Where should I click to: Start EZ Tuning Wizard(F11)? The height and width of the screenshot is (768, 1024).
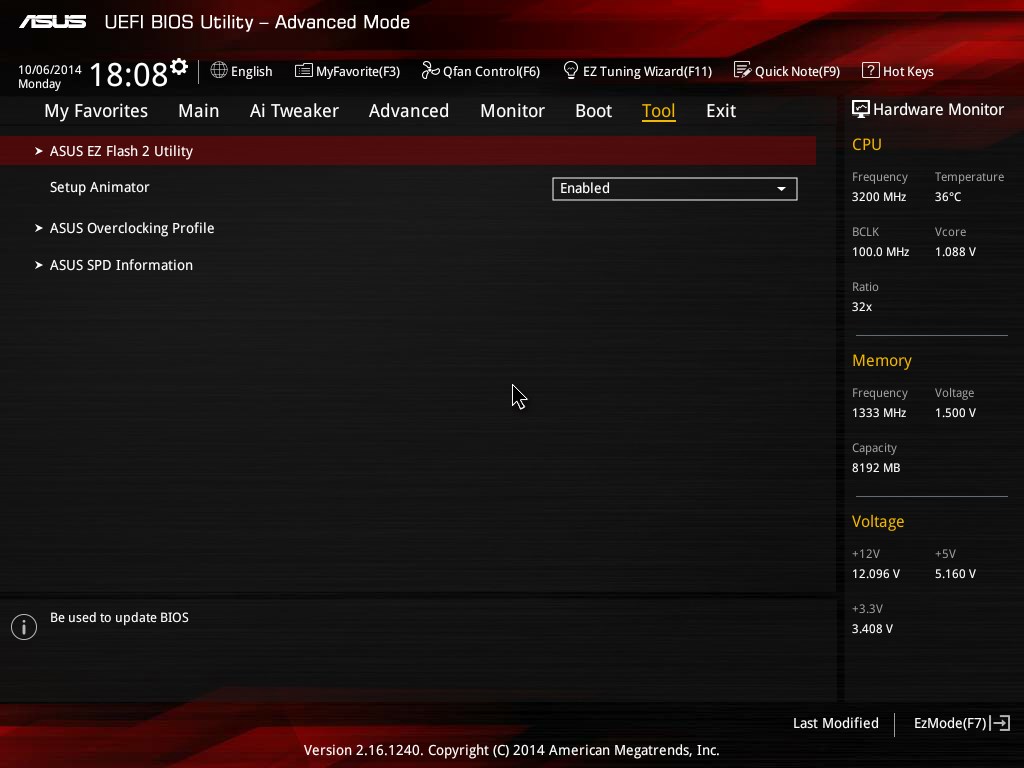coord(637,71)
